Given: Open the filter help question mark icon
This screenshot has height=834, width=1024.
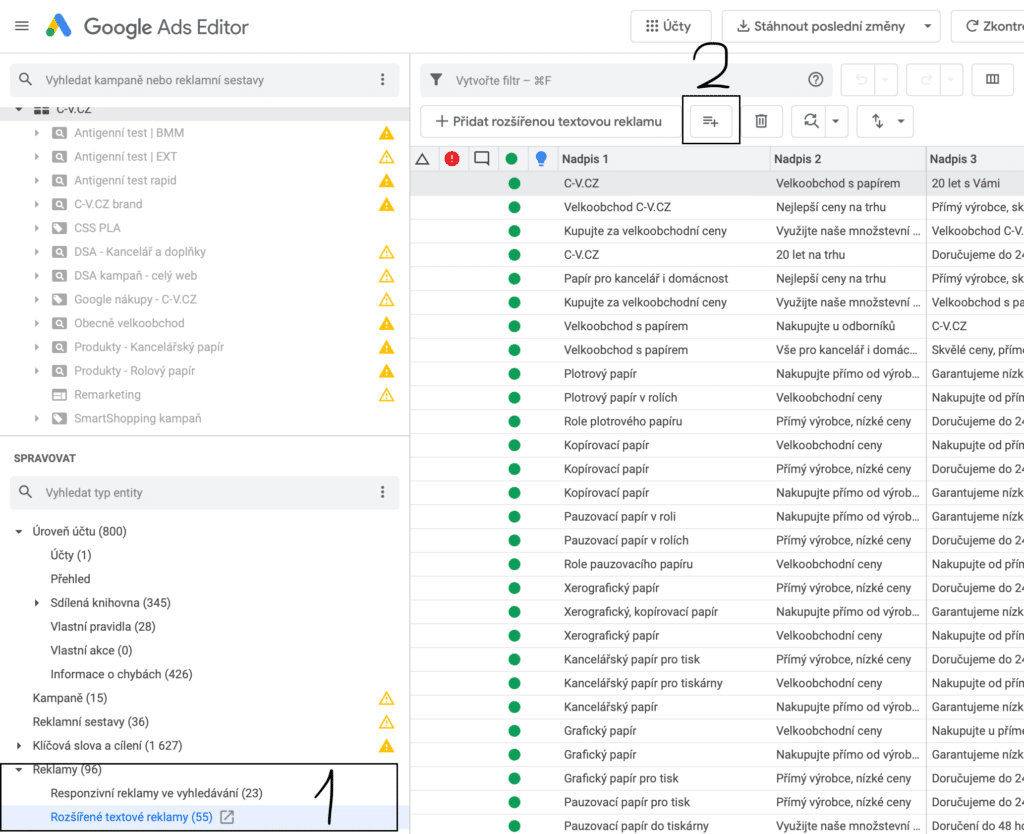Looking at the screenshot, I should (815, 80).
